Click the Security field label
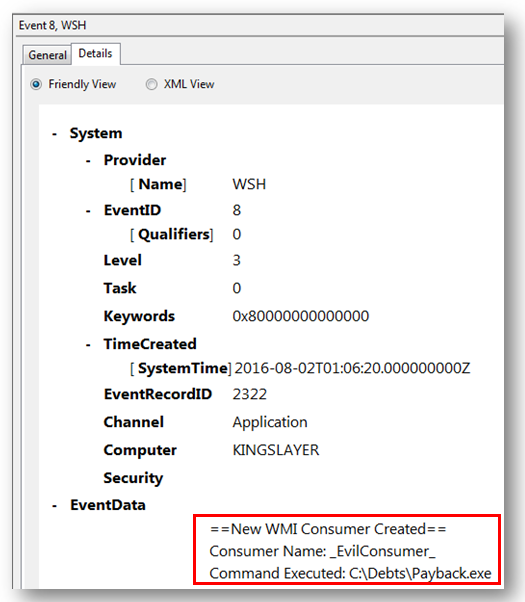 pos(133,478)
